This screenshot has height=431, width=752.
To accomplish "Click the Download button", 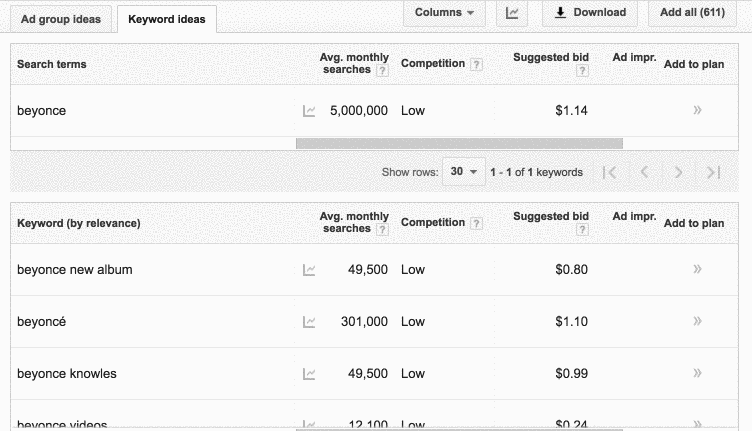I will pos(589,12).
